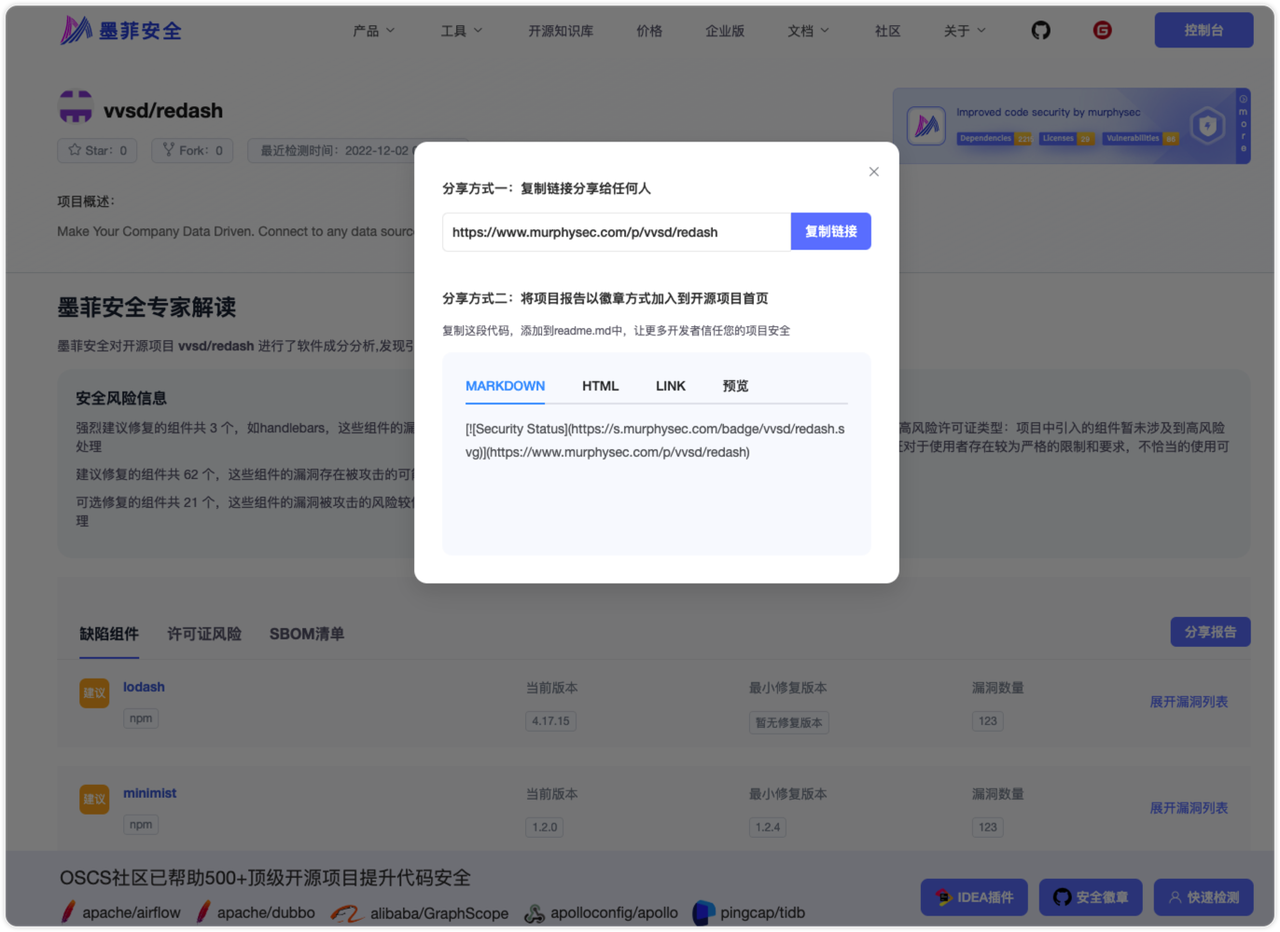Click the 控制台 button
The image size is (1280, 932).
(x=1203, y=30)
